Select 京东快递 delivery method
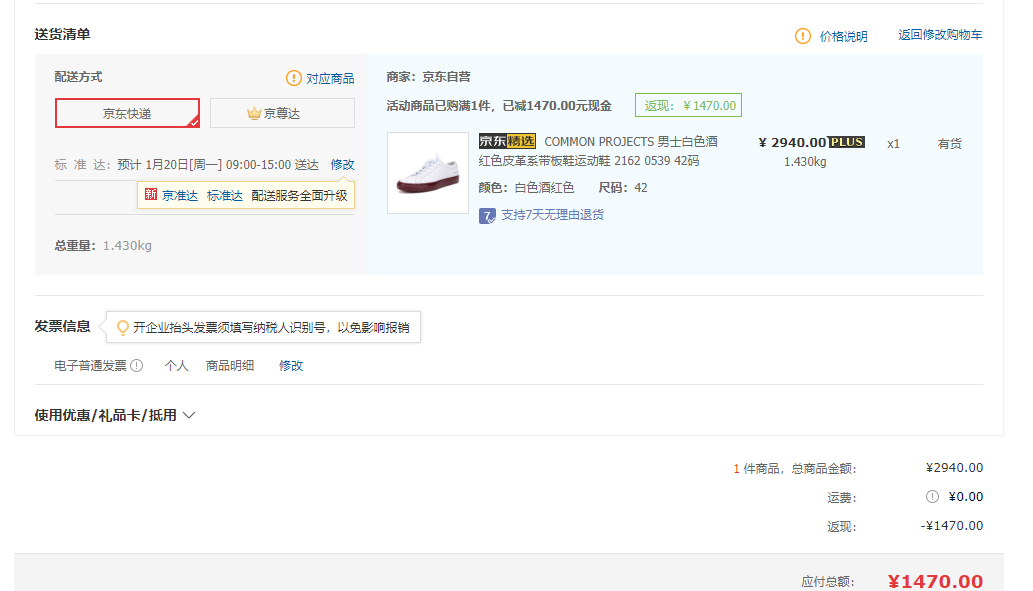 [127, 113]
